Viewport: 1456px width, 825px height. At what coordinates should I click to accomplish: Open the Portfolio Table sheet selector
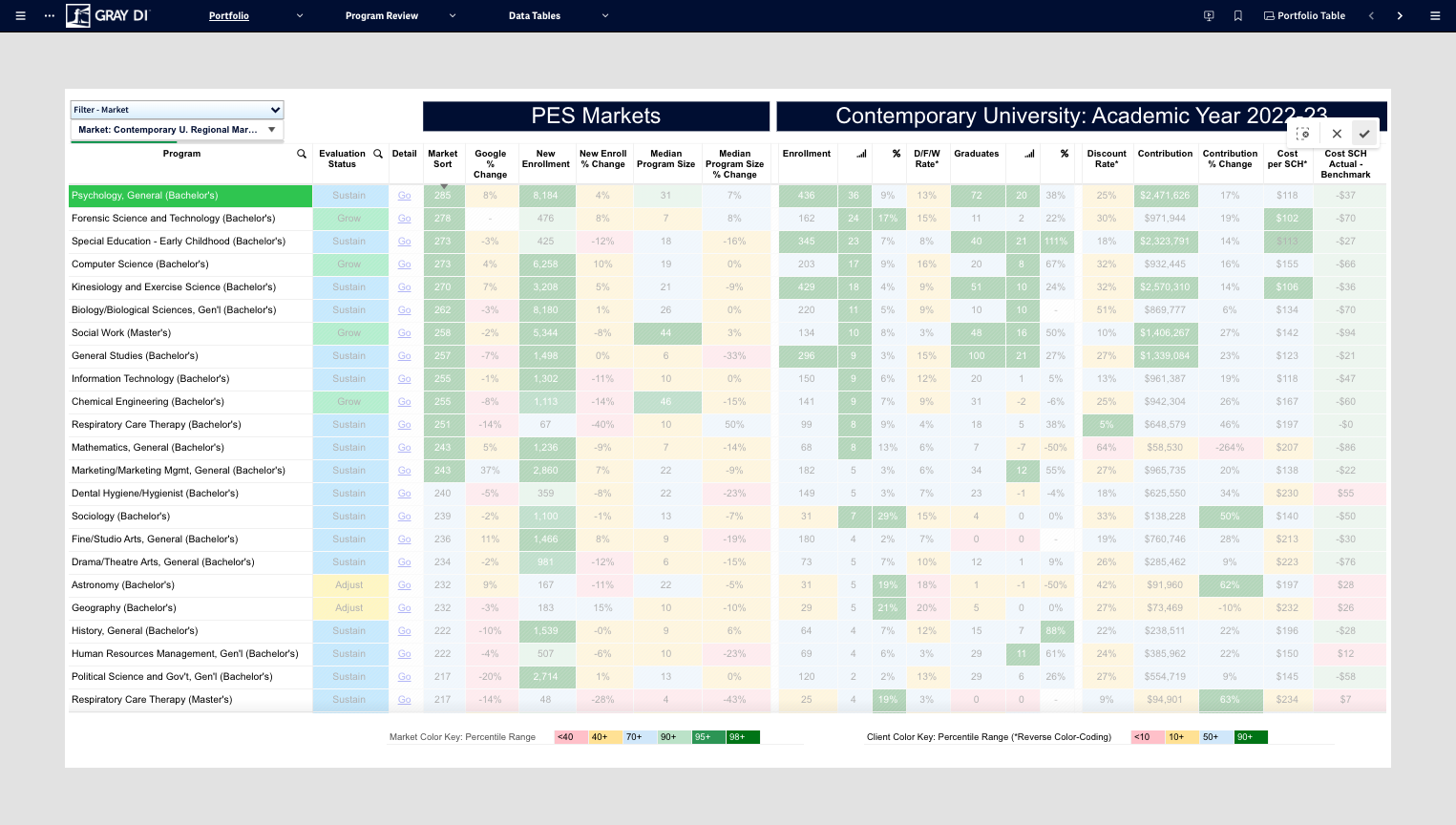1304,15
